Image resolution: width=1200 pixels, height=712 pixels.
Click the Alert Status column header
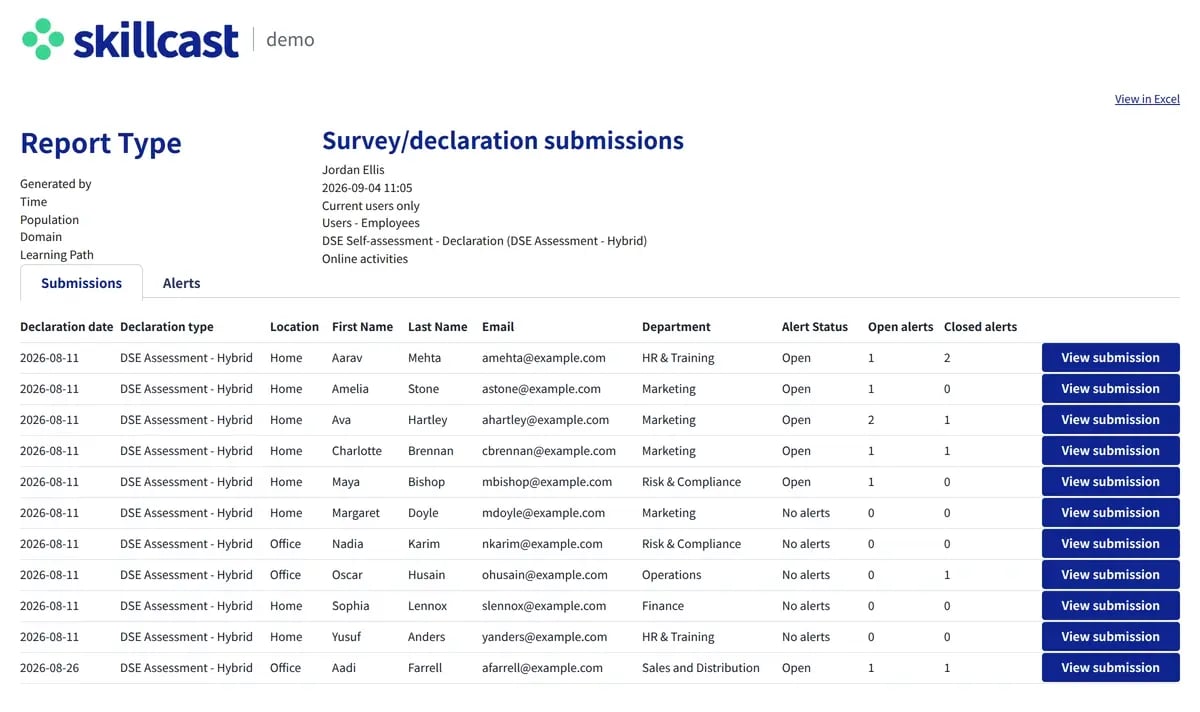[815, 327]
